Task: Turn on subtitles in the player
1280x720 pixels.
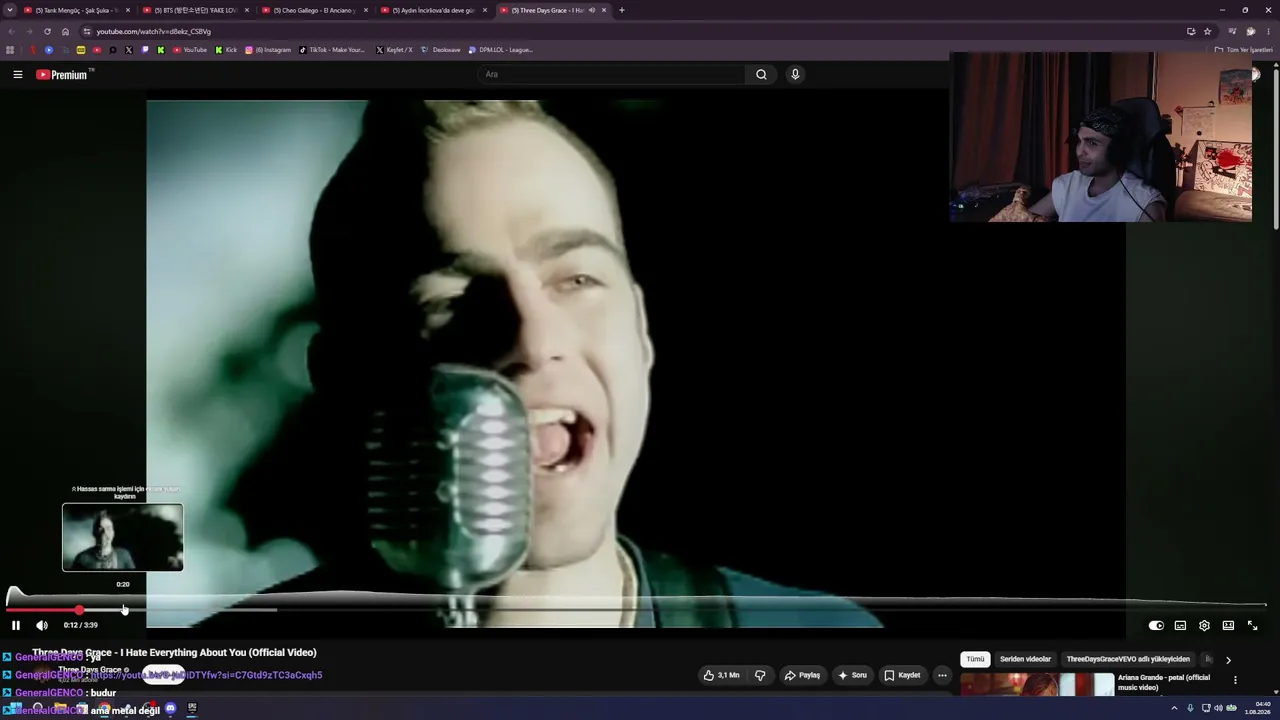Action: tap(1180, 625)
